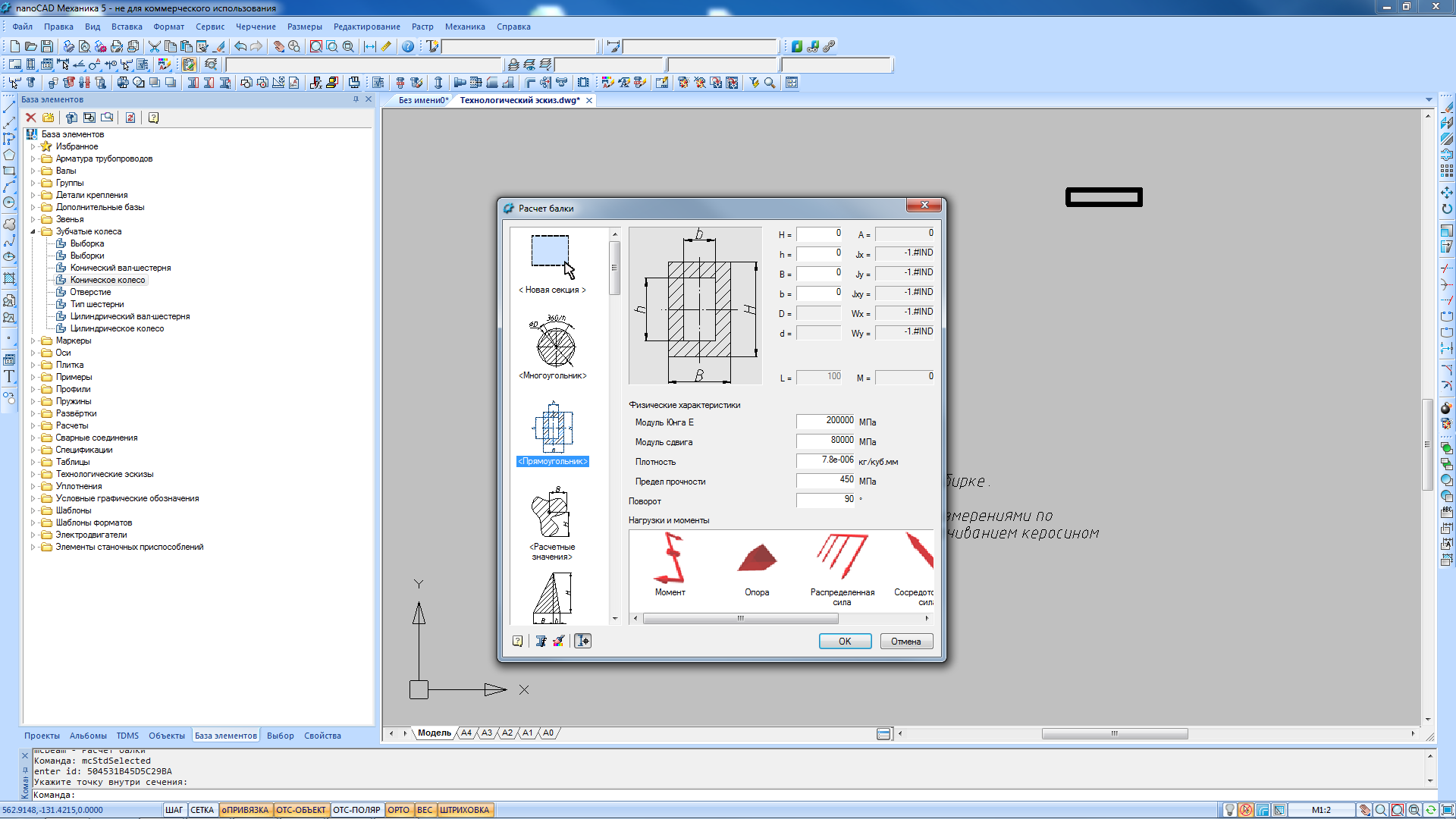Expand the Профили folder

pos(33,389)
